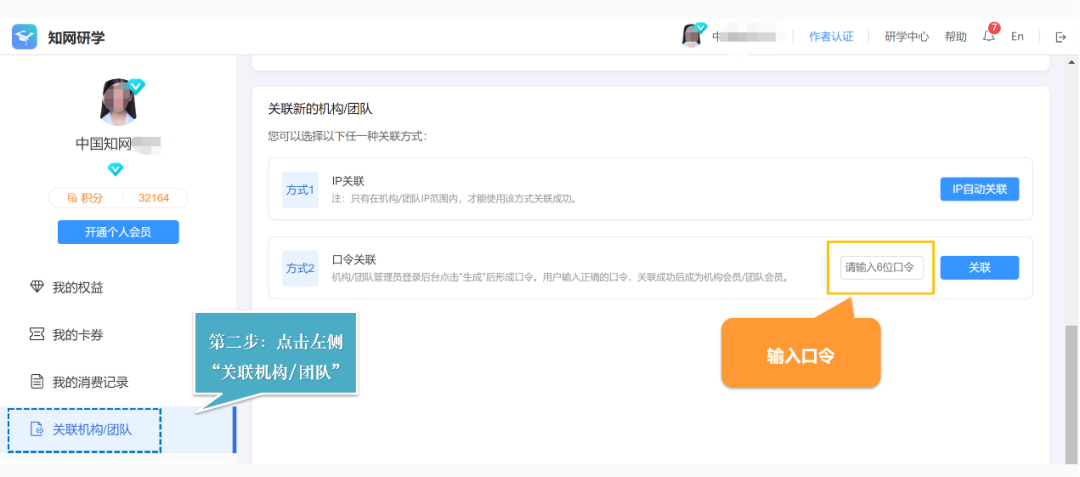The height and width of the screenshot is (477, 1080).
Task: Click the 知网研学 logo icon
Action: 24,37
